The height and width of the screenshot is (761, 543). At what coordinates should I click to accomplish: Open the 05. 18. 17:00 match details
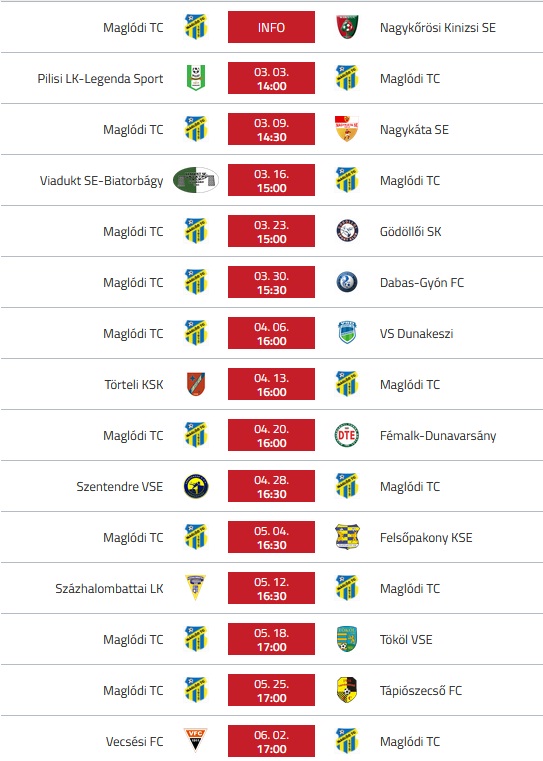coord(271,639)
